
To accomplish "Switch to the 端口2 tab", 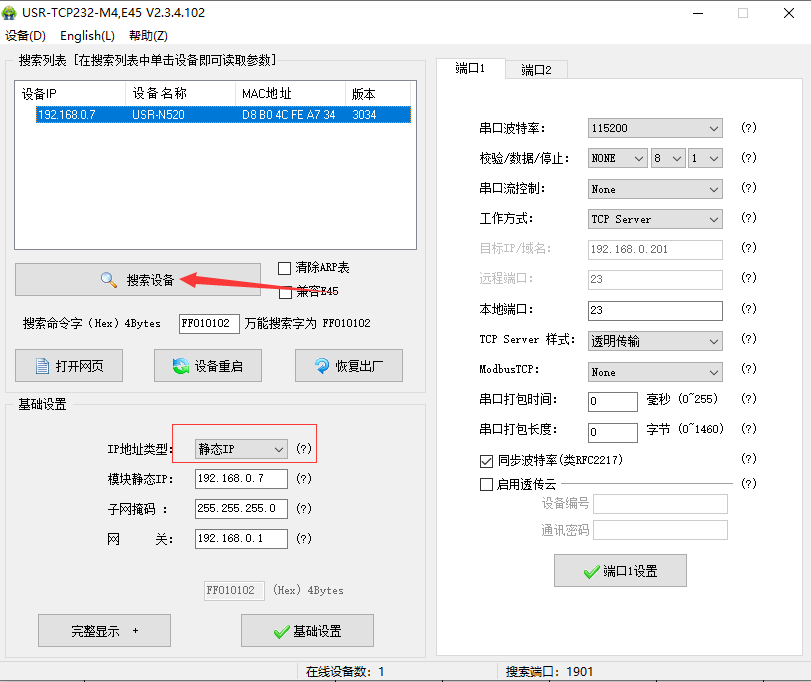I will pos(536,69).
